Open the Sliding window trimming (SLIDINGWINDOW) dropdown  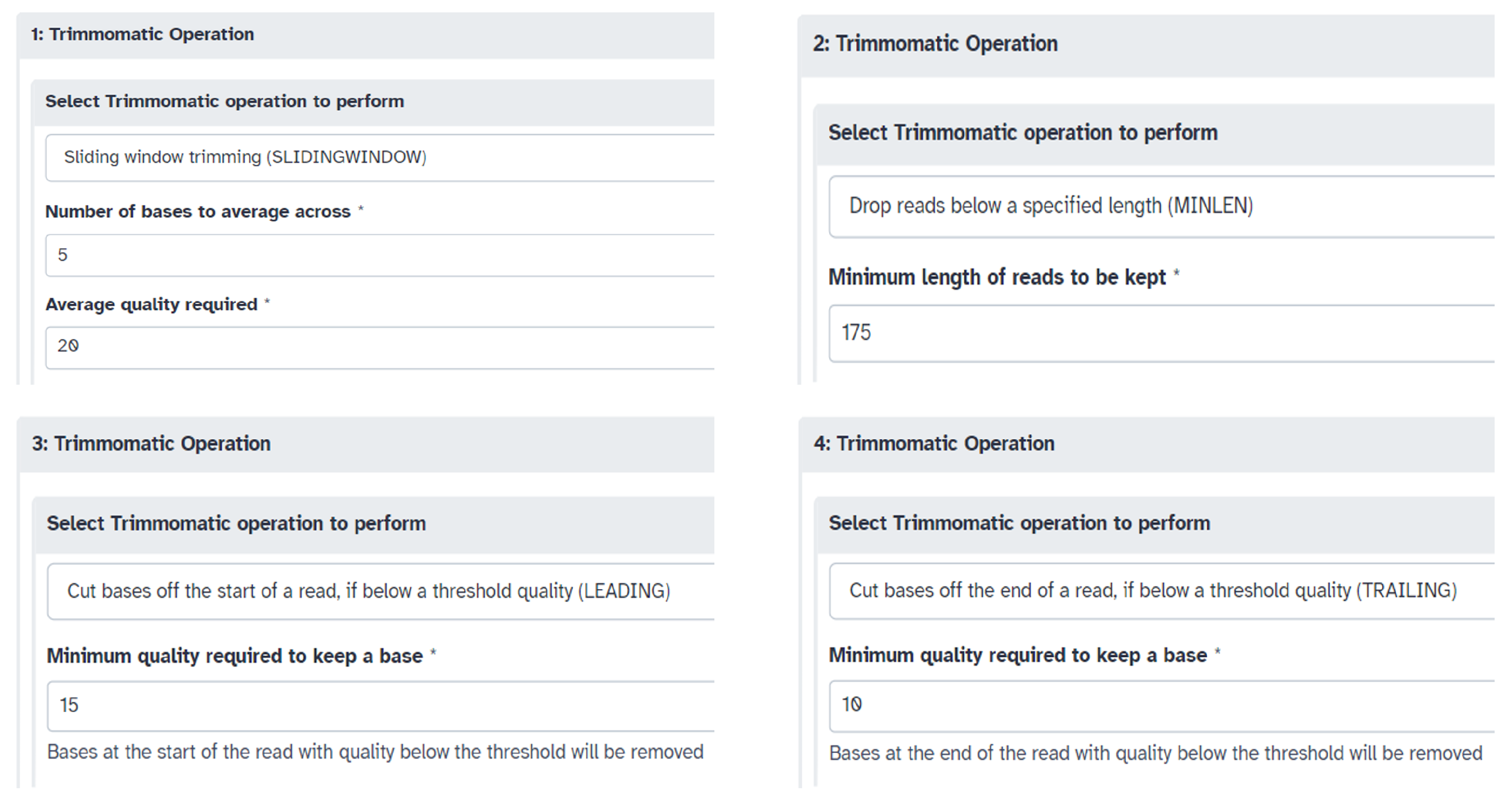[x=379, y=157]
